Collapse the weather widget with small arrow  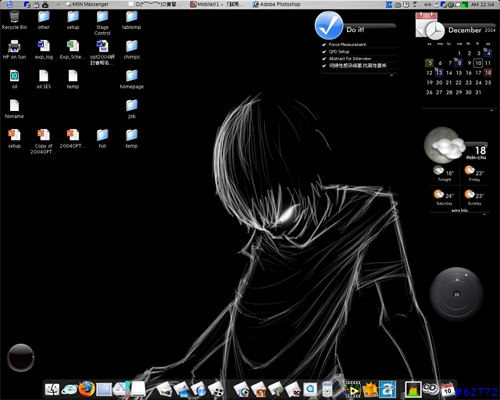[485, 214]
